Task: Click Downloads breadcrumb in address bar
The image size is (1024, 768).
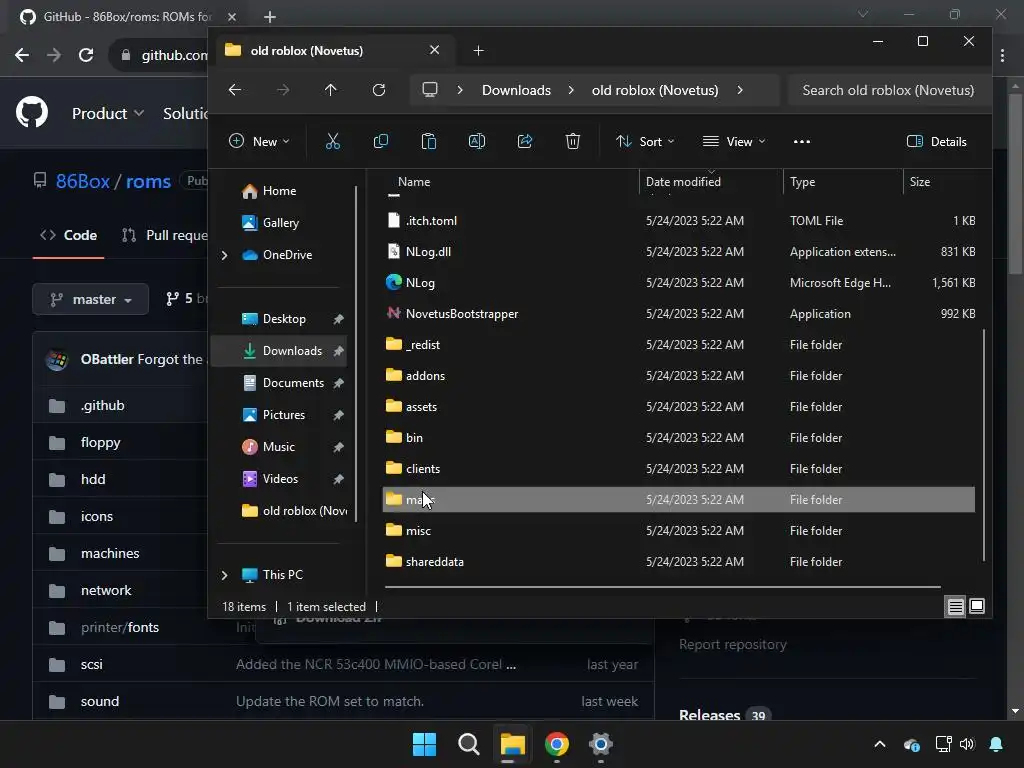Action: [516, 90]
